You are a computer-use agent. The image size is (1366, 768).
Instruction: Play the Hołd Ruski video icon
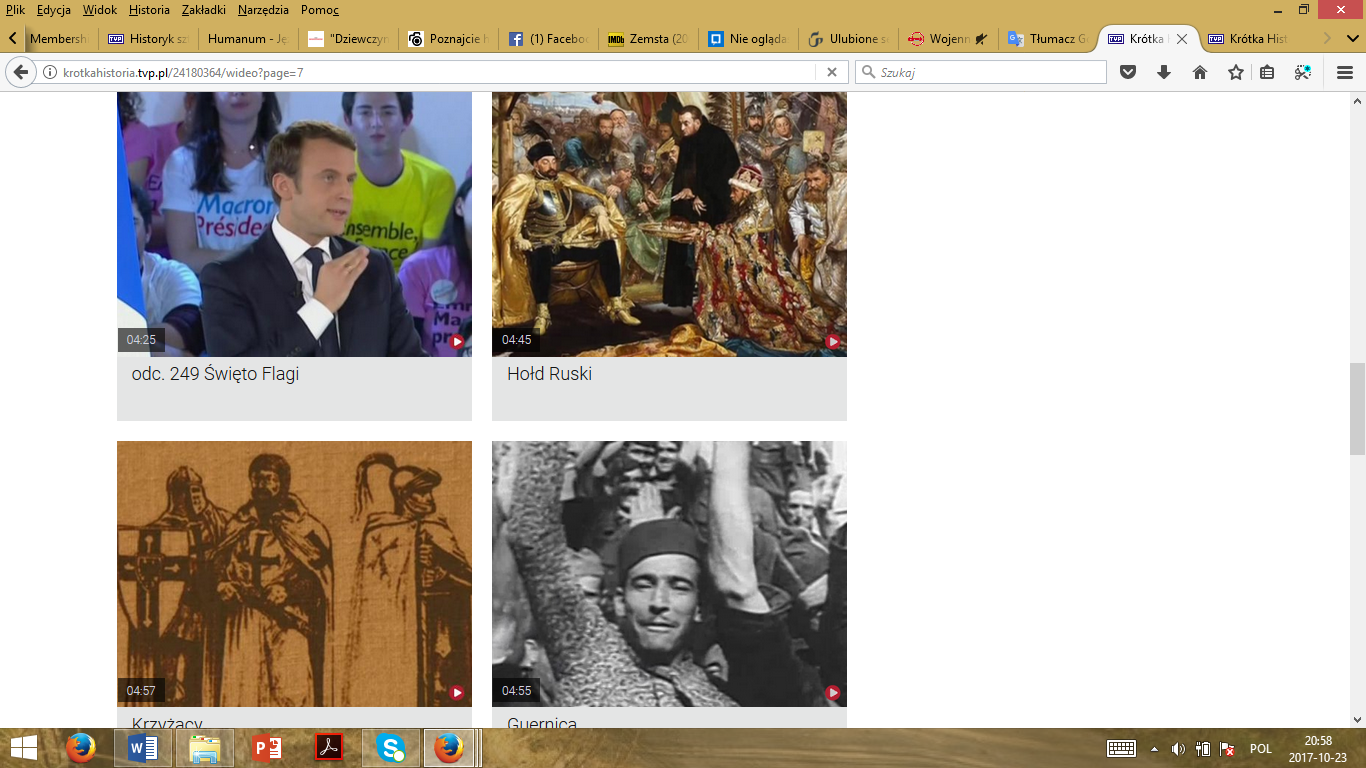pos(832,341)
